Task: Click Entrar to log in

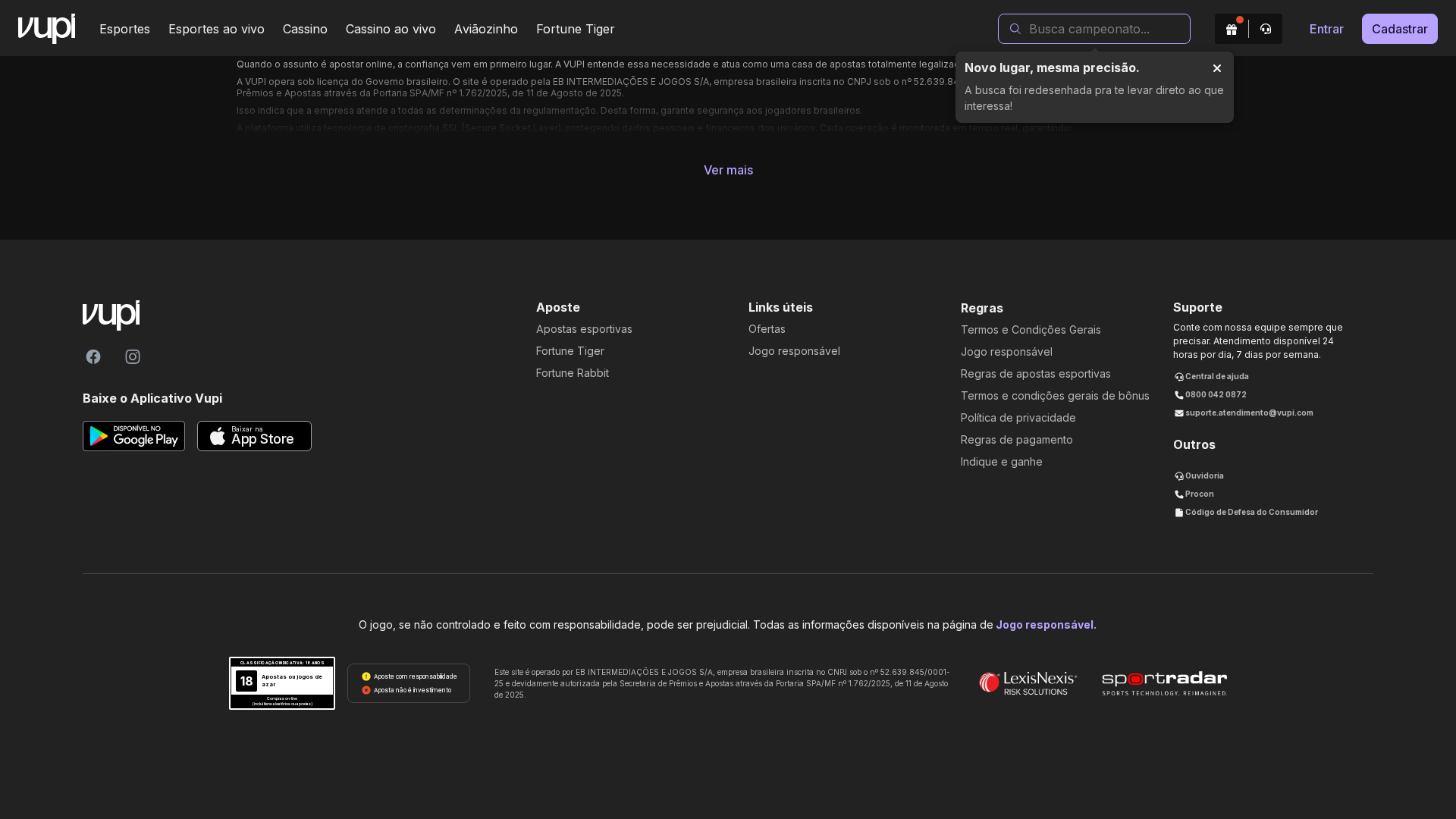Action: pyautogui.click(x=1326, y=29)
